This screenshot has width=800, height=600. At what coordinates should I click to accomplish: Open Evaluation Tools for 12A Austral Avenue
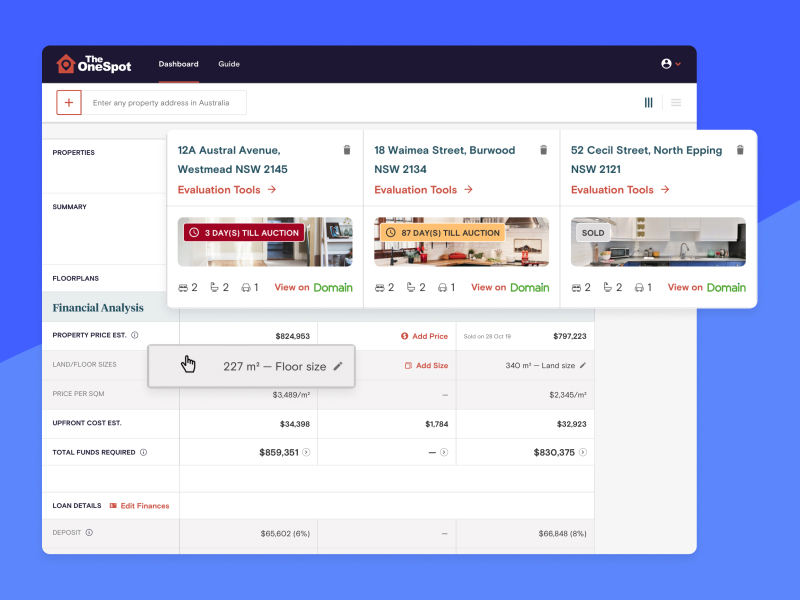(x=227, y=190)
